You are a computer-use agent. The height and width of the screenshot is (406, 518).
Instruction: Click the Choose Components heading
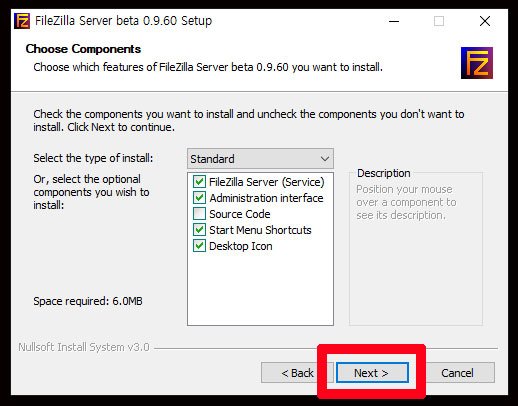click(83, 49)
